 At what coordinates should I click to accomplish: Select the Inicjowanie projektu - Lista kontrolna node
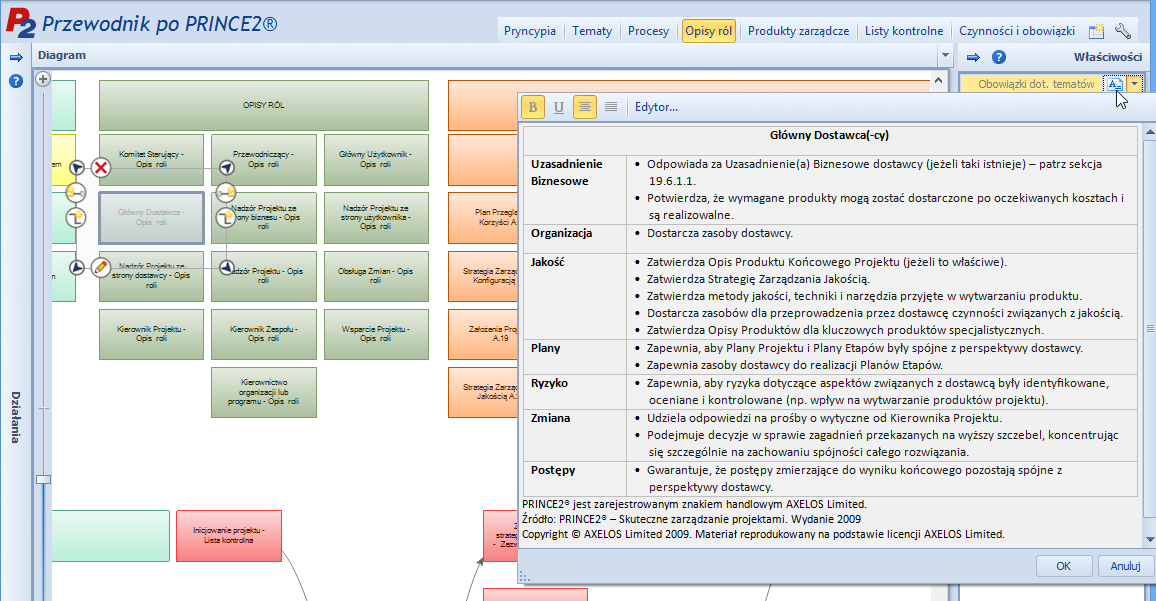pyautogui.click(x=229, y=535)
